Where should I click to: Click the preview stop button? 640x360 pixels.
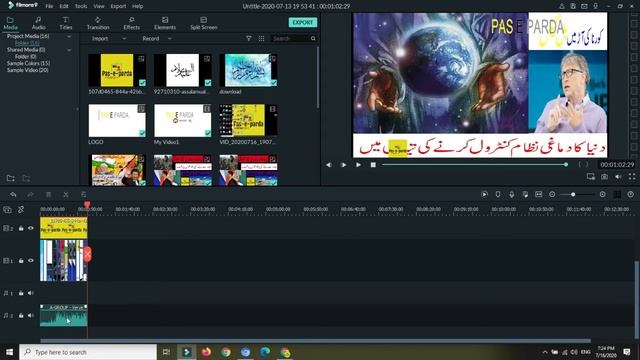(373, 164)
